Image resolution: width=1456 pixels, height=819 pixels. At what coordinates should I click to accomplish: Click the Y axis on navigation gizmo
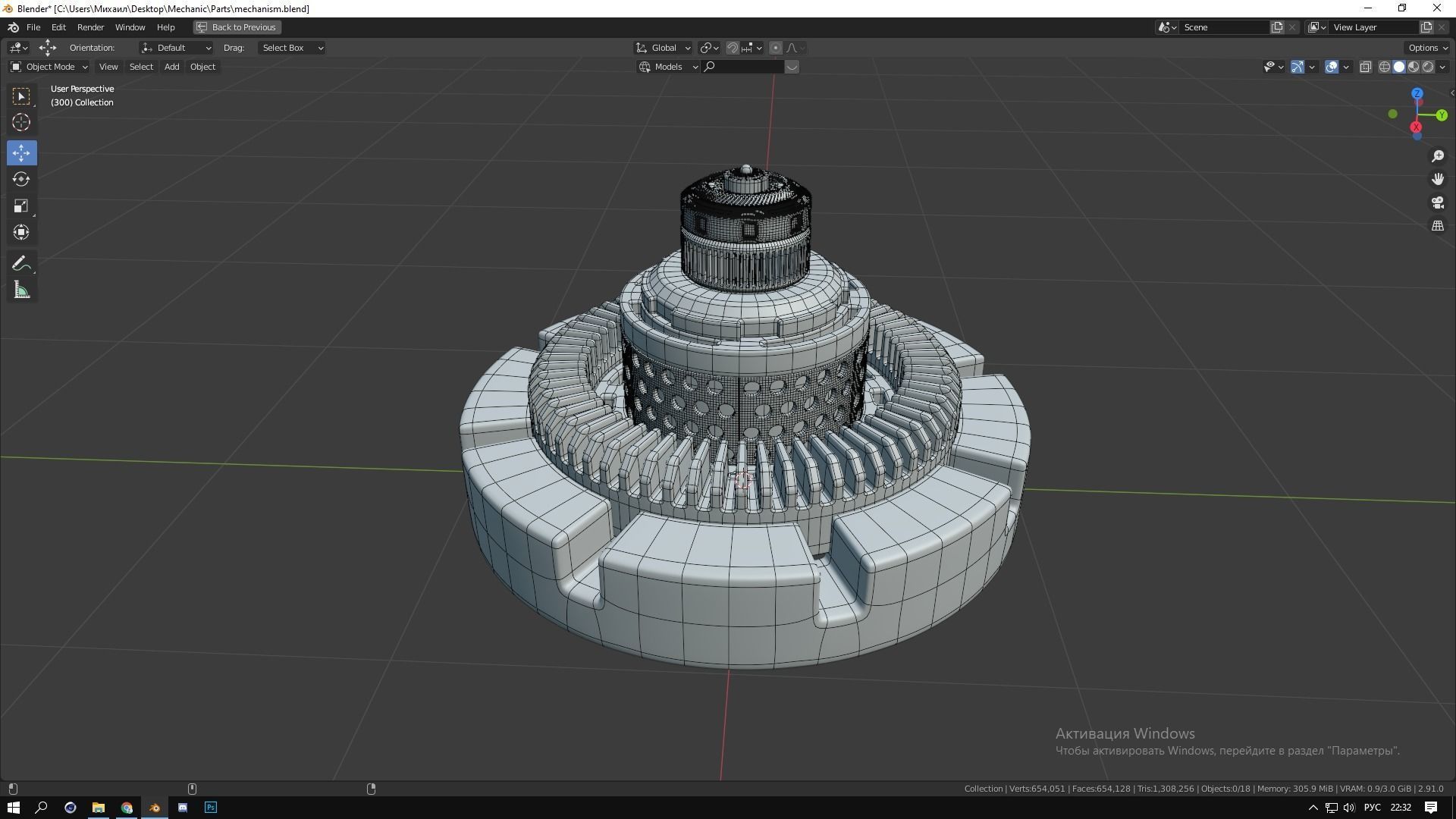click(x=1442, y=115)
